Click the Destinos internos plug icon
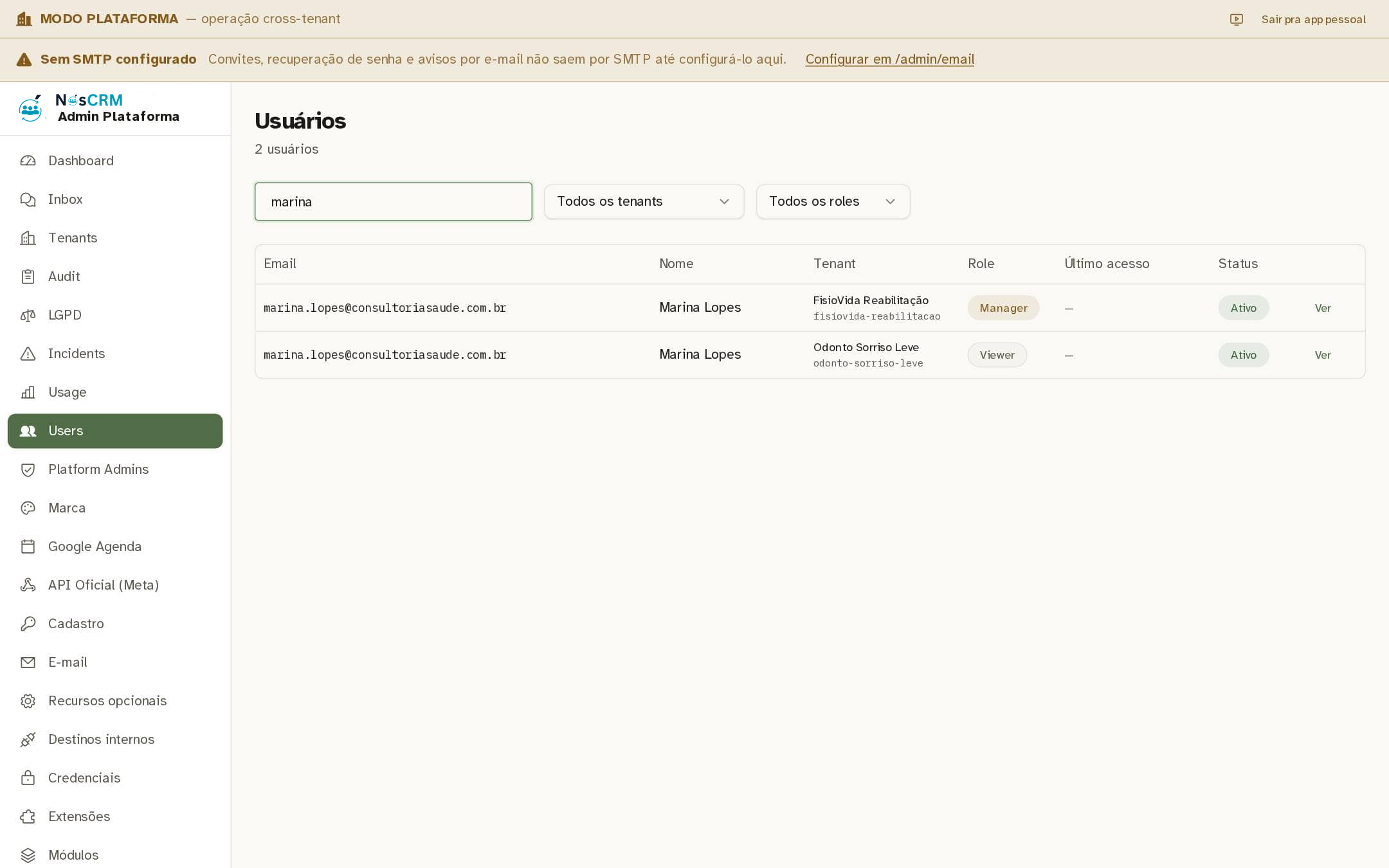 [28, 739]
